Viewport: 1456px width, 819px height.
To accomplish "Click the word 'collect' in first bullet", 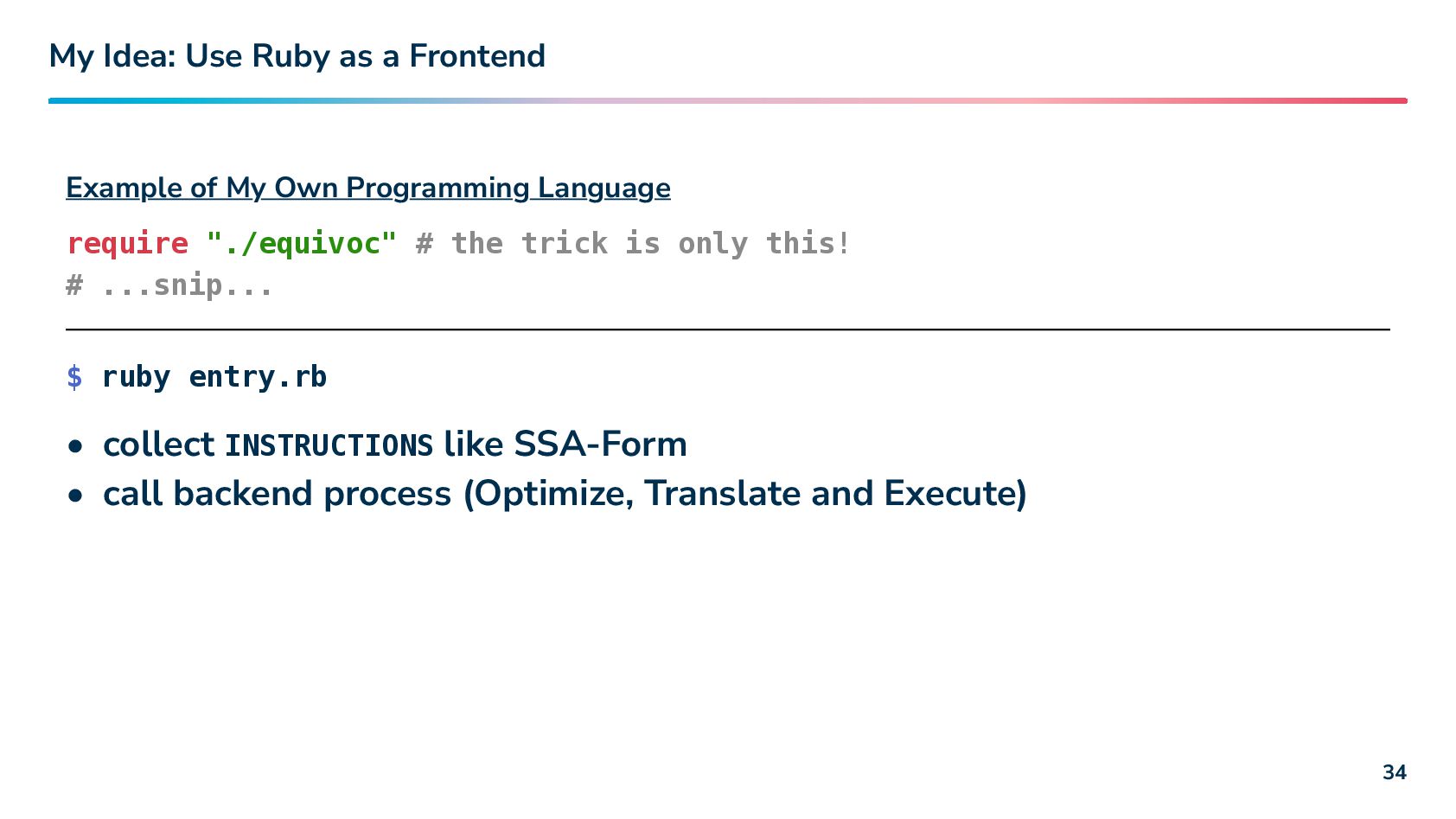I will tap(158, 445).
